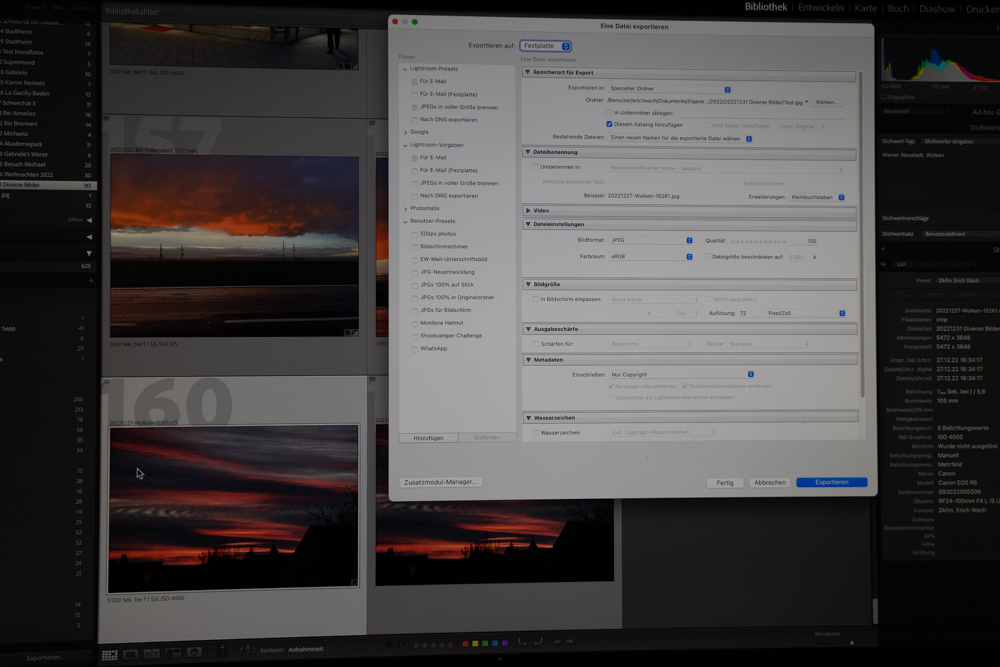Enable the 'Diesem Katalog hinzufügen' checkbox
The image size is (1000, 667).
coord(609,125)
